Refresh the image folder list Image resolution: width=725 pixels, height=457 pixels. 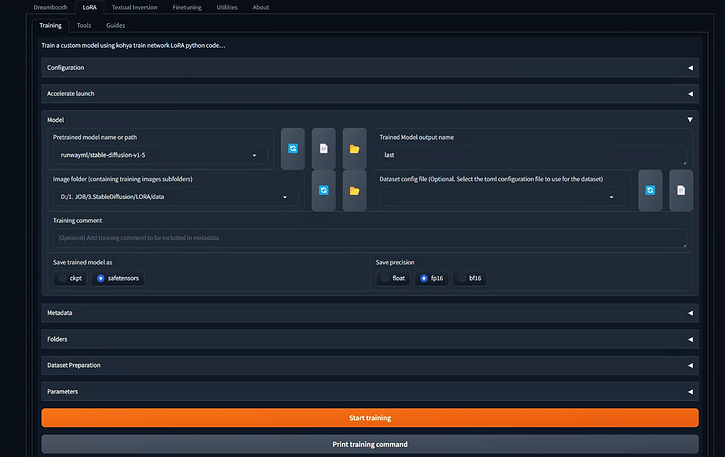point(324,191)
